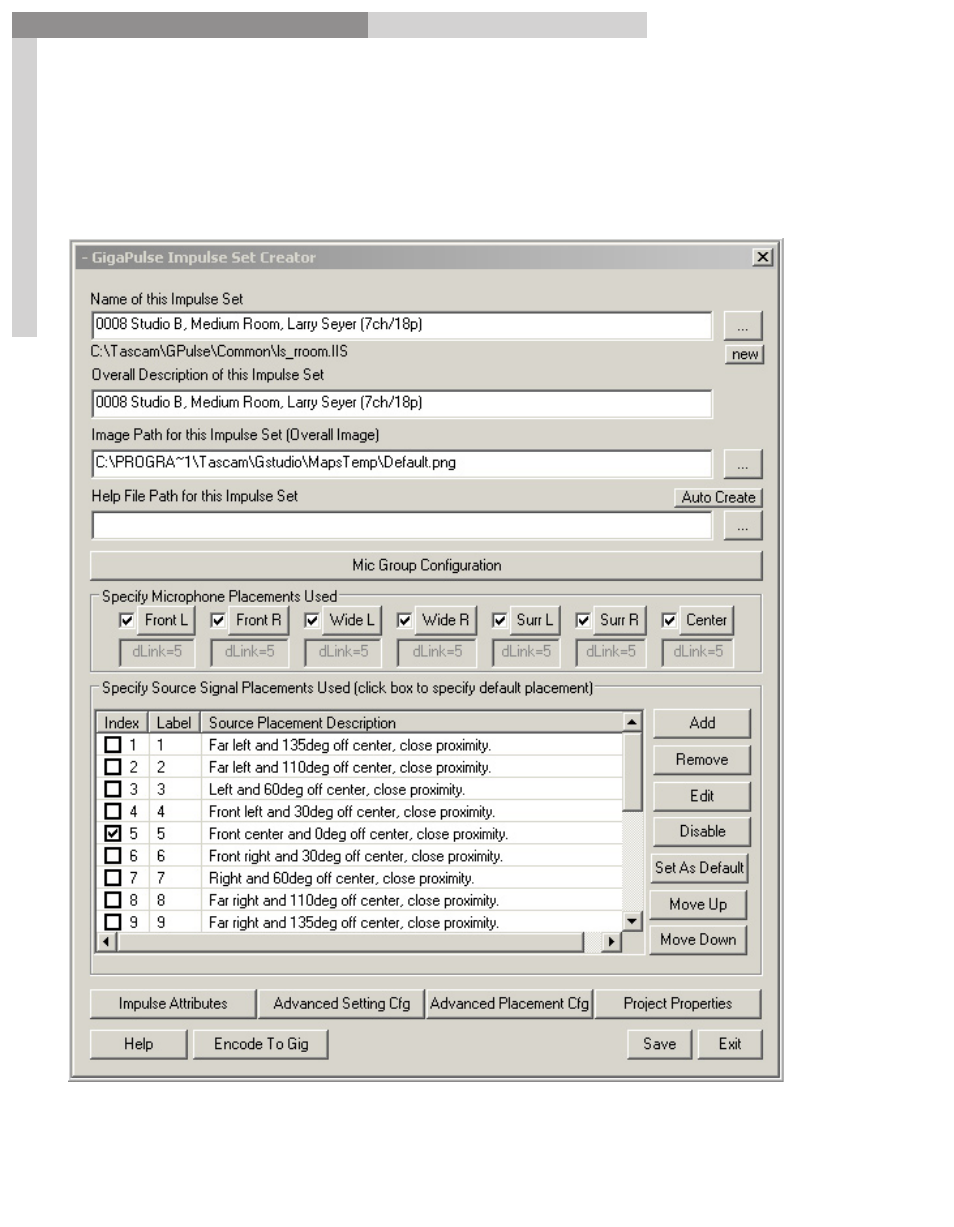
Task: Click the placement list down scroll arrow
Action: click(632, 921)
